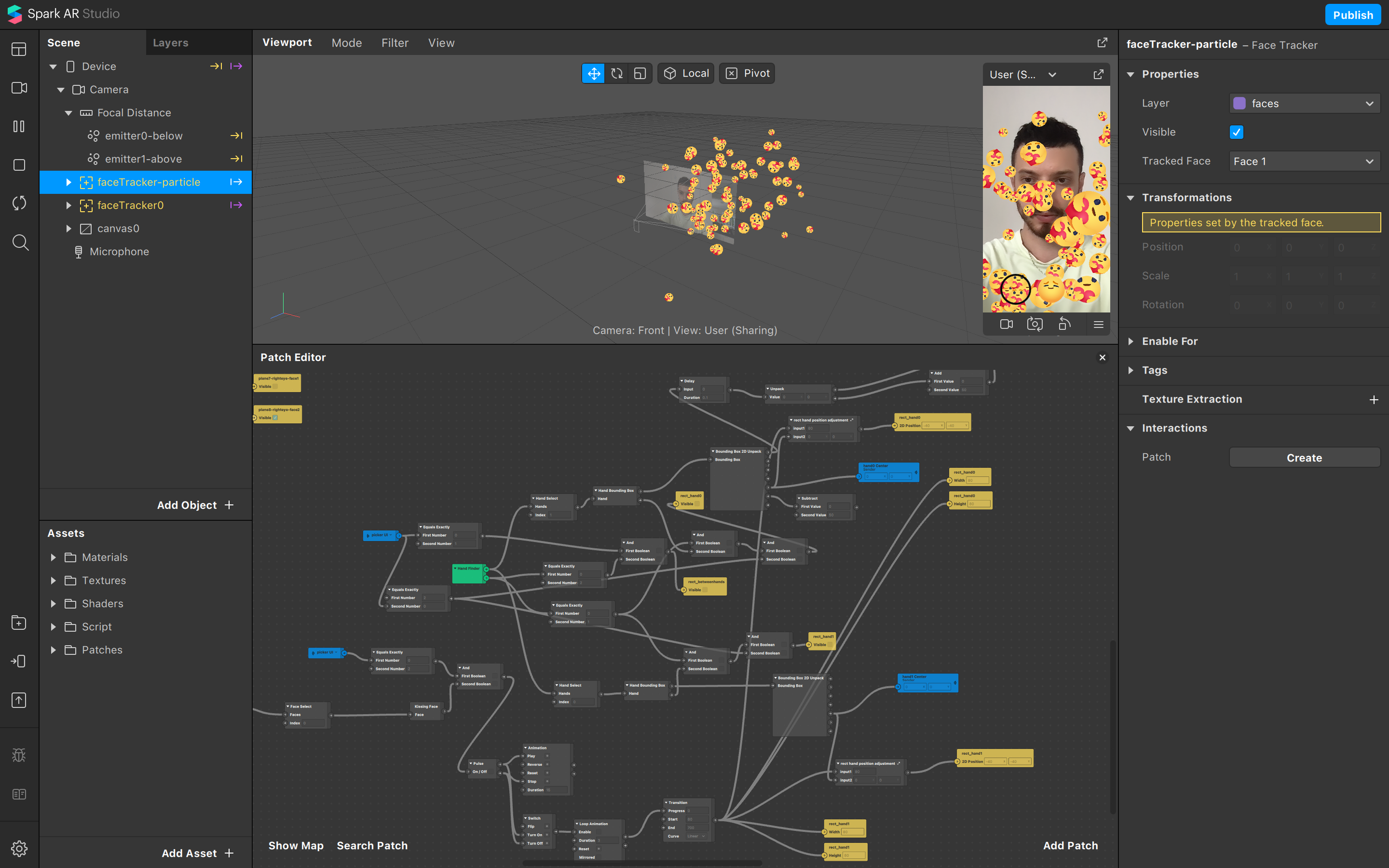Viewport: 1389px width, 868px height.
Task: Toggle Visible checkbox on rect_betweenhands patch
Action: 706,590
